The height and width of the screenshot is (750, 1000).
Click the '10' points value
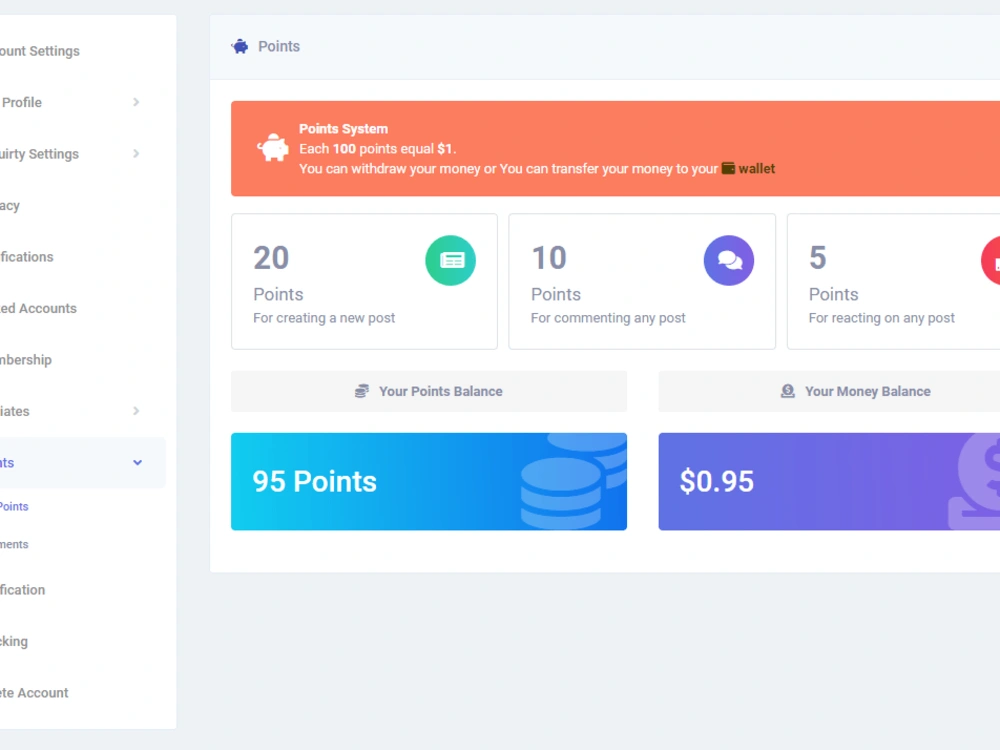pyautogui.click(x=548, y=258)
